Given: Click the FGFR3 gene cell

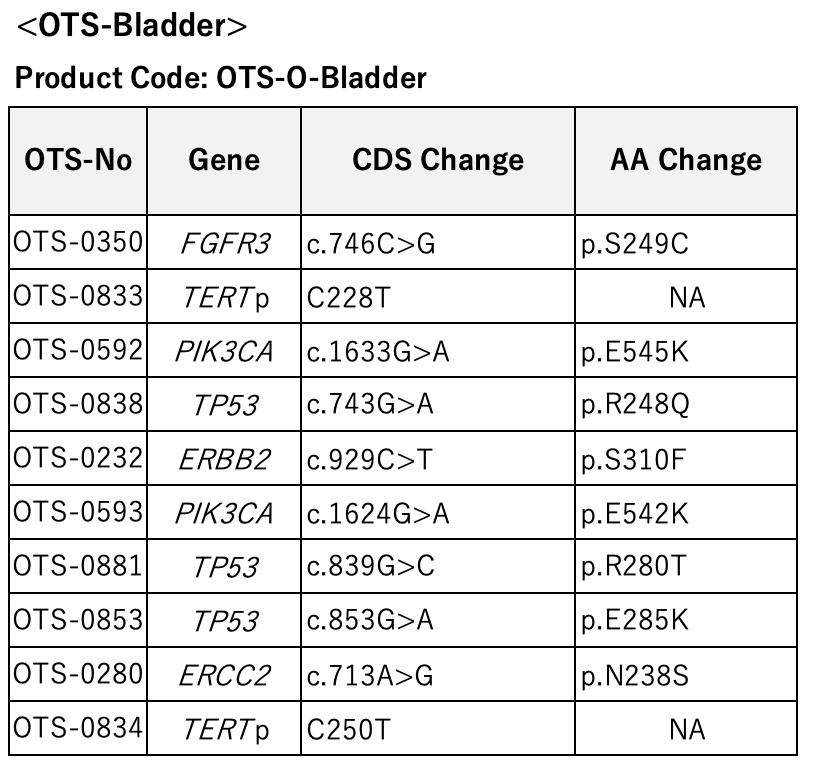Looking at the screenshot, I should [224, 242].
